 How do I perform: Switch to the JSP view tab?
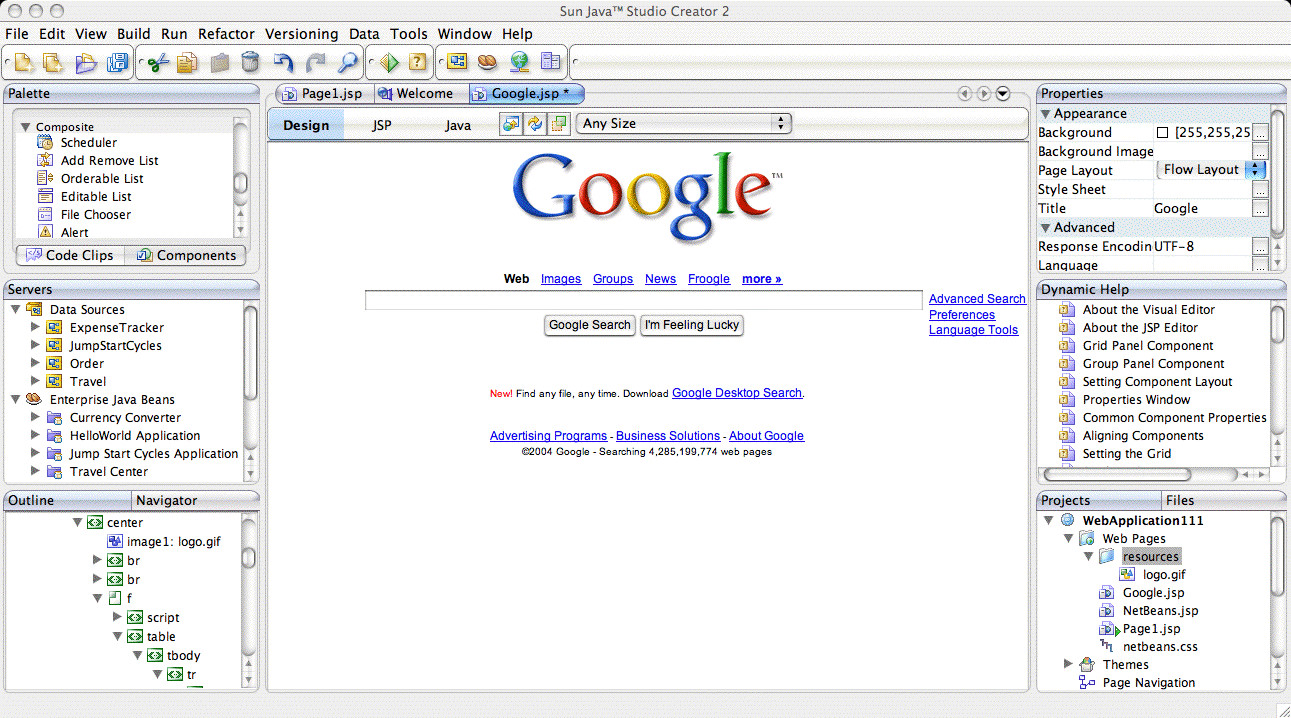382,125
